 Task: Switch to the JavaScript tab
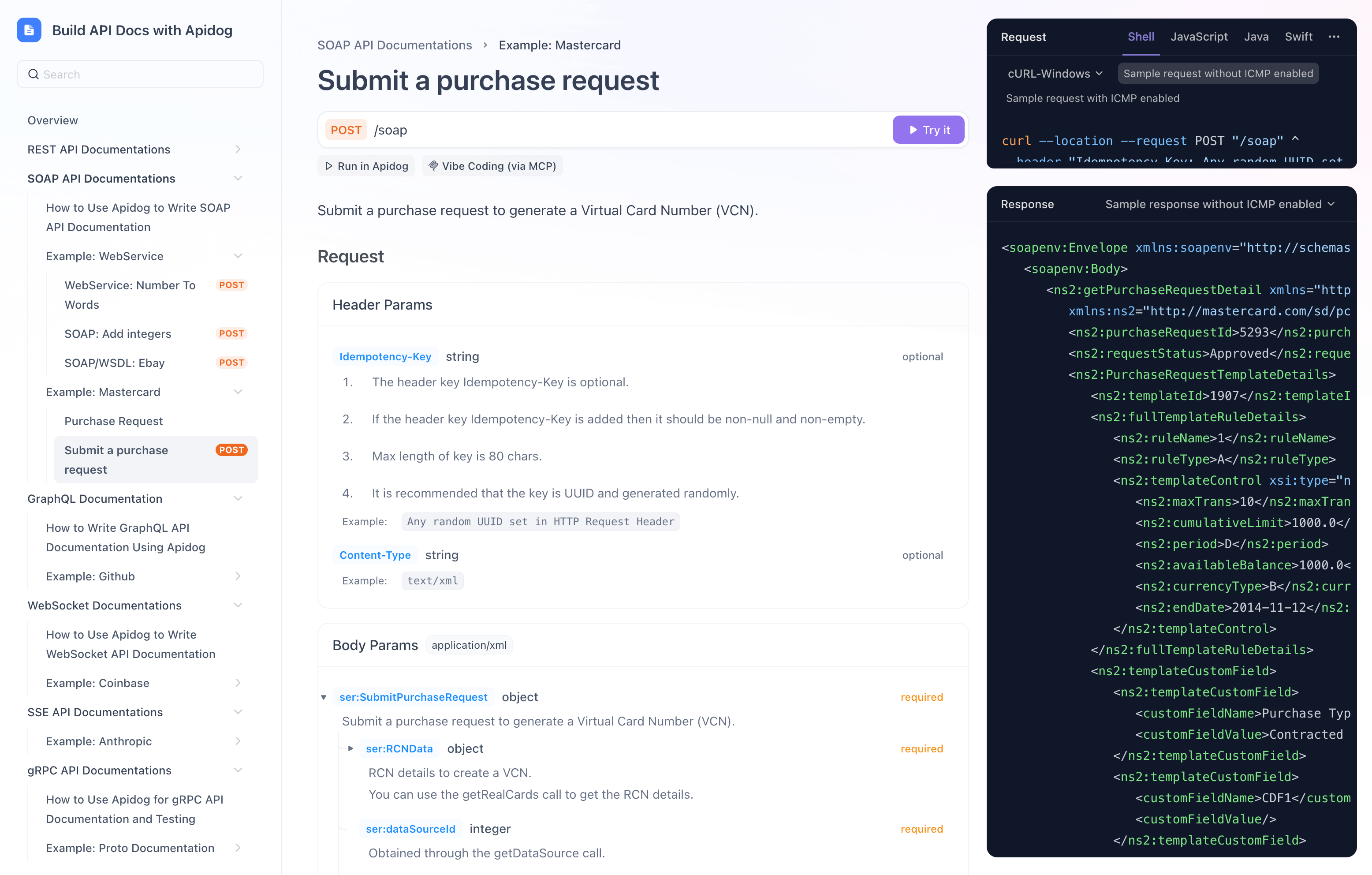point(1199,37)
